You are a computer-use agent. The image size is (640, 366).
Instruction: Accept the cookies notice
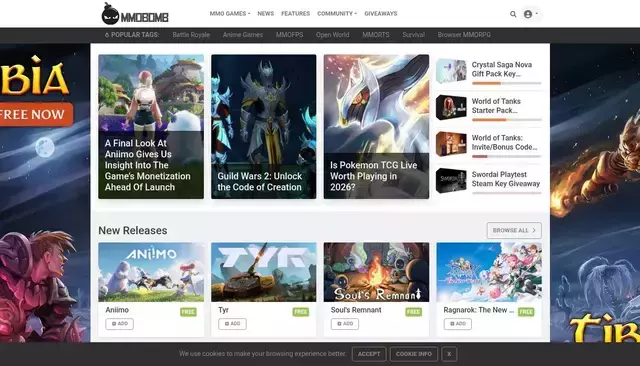369,354
